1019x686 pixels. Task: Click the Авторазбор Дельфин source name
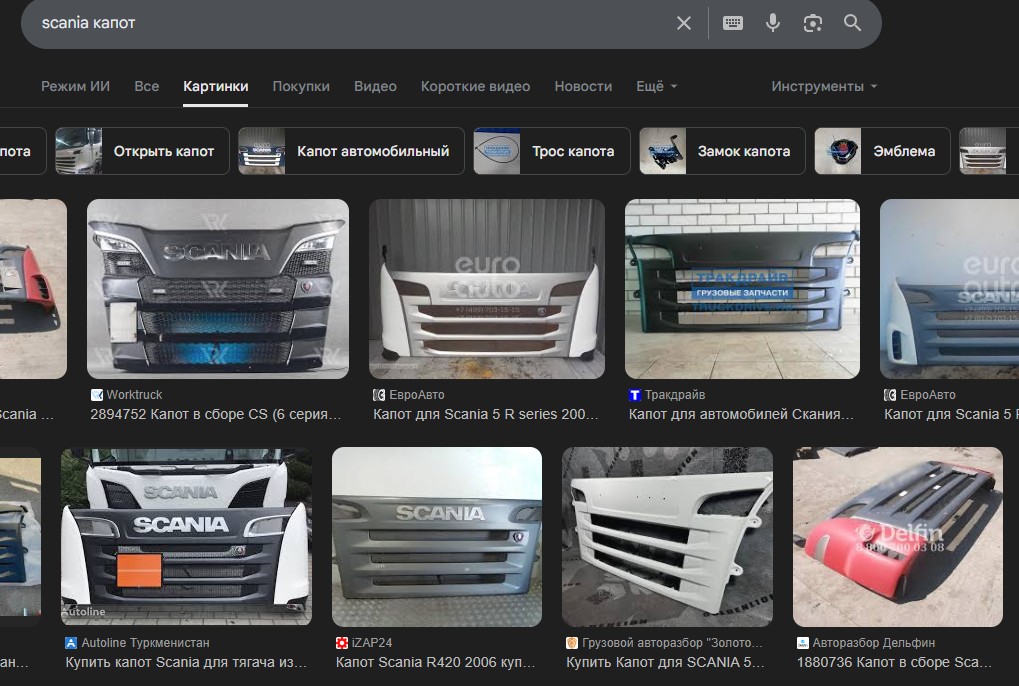(873, 643)
